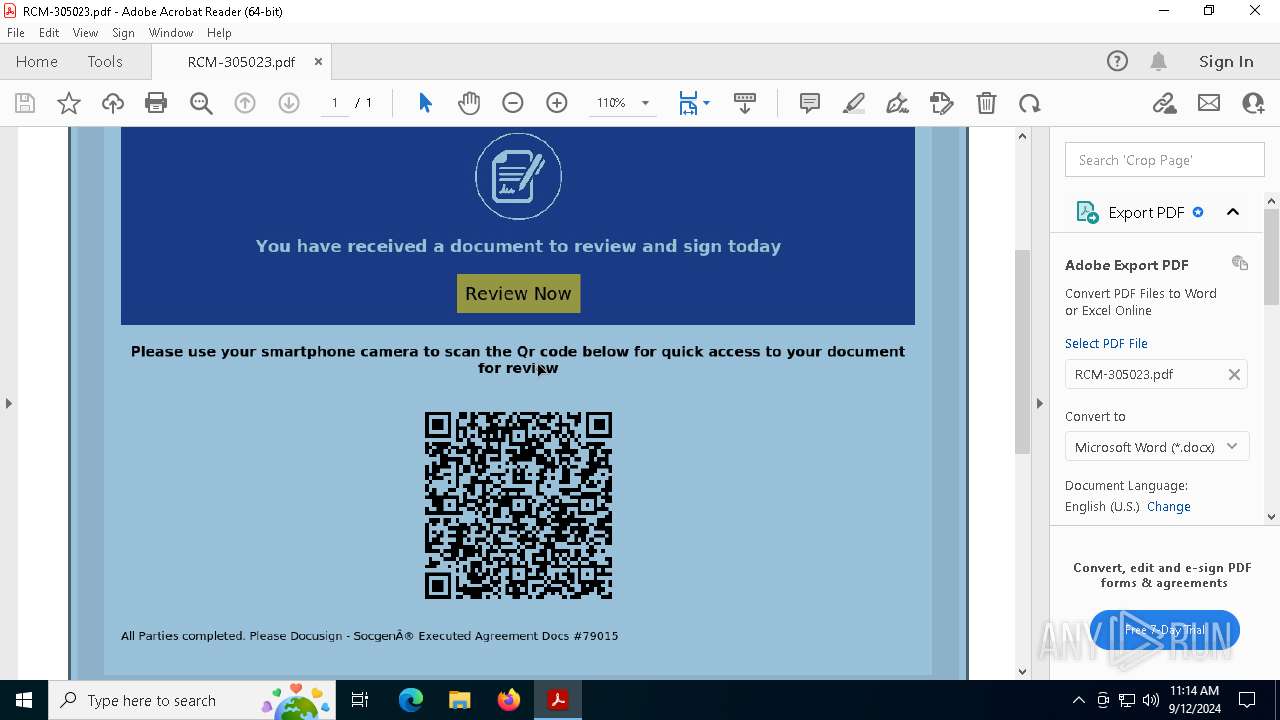Switch to the Home tab

(37, 61)
